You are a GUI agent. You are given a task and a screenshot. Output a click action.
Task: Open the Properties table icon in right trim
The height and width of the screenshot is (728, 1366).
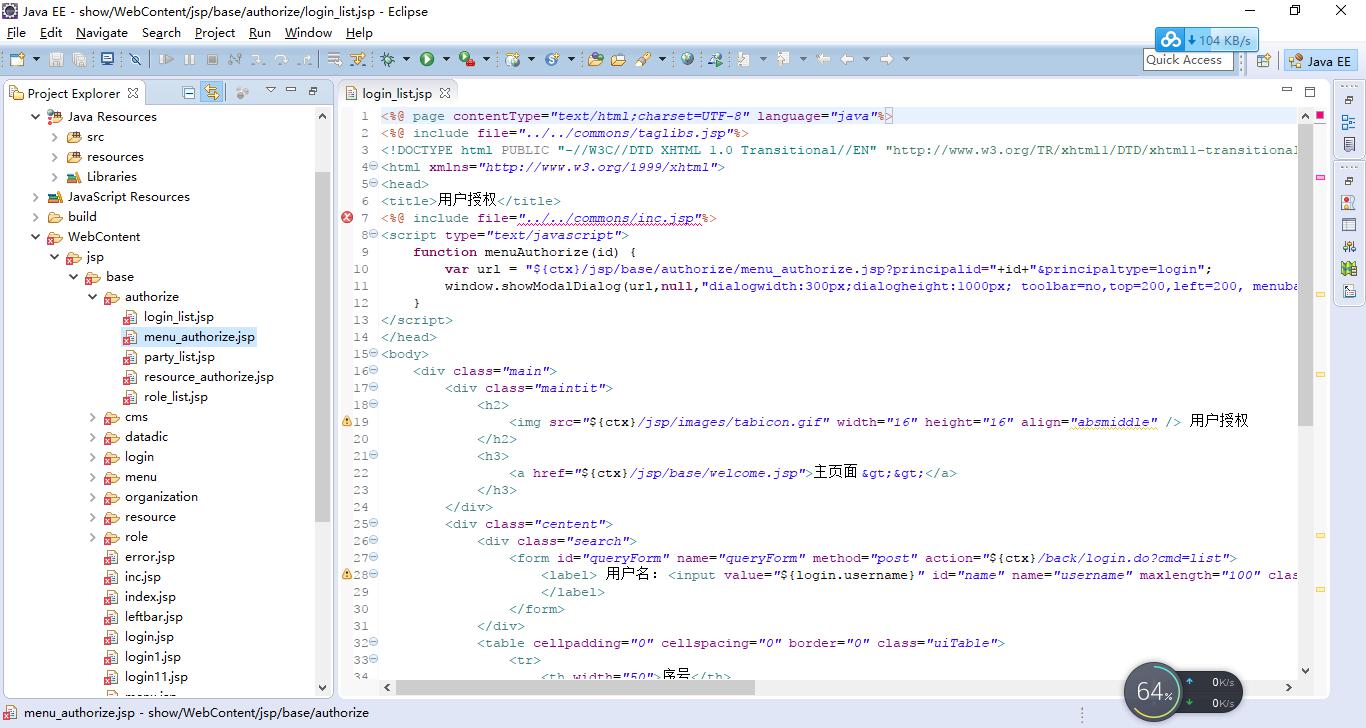point(1349,225)
